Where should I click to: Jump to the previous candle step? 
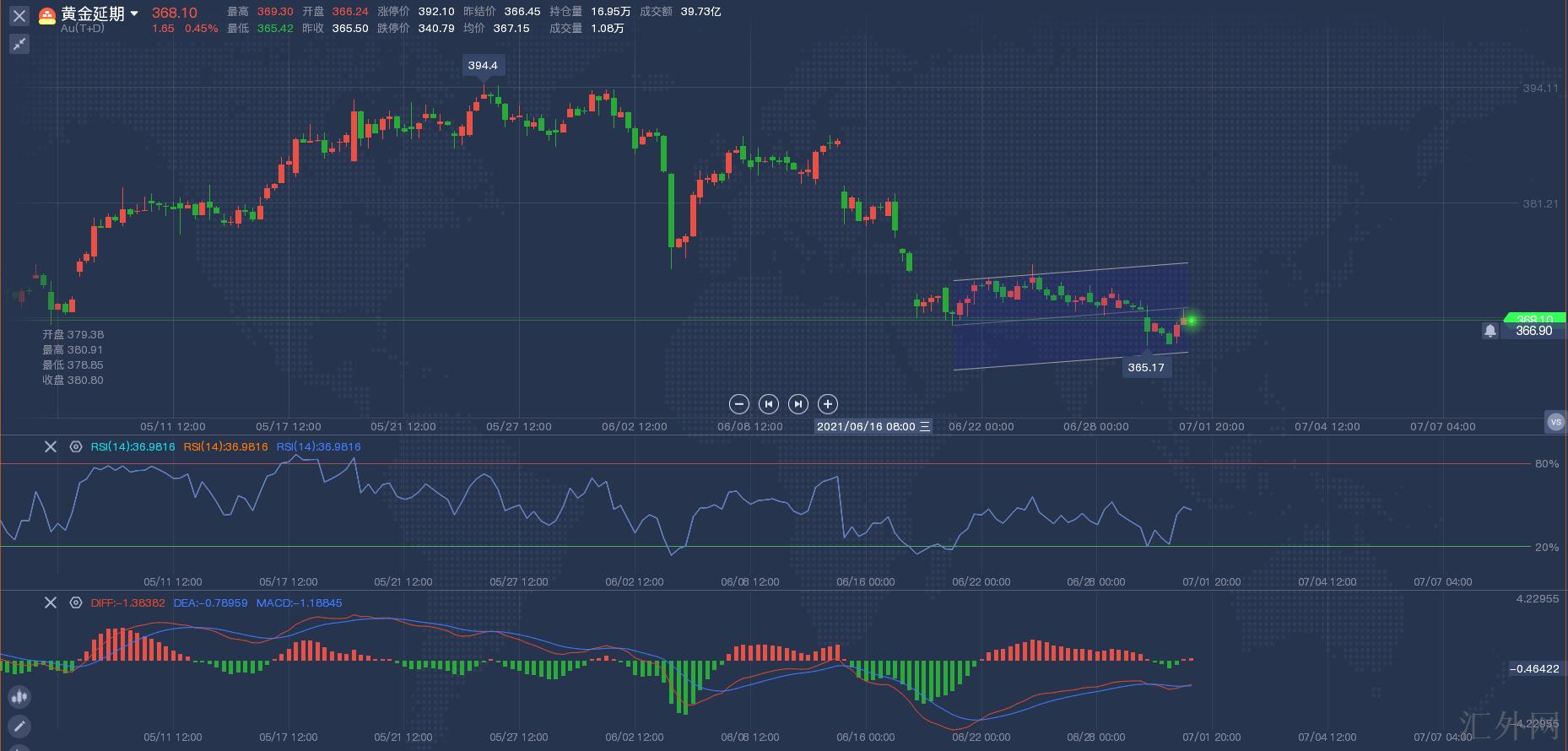tap(768, 404)
